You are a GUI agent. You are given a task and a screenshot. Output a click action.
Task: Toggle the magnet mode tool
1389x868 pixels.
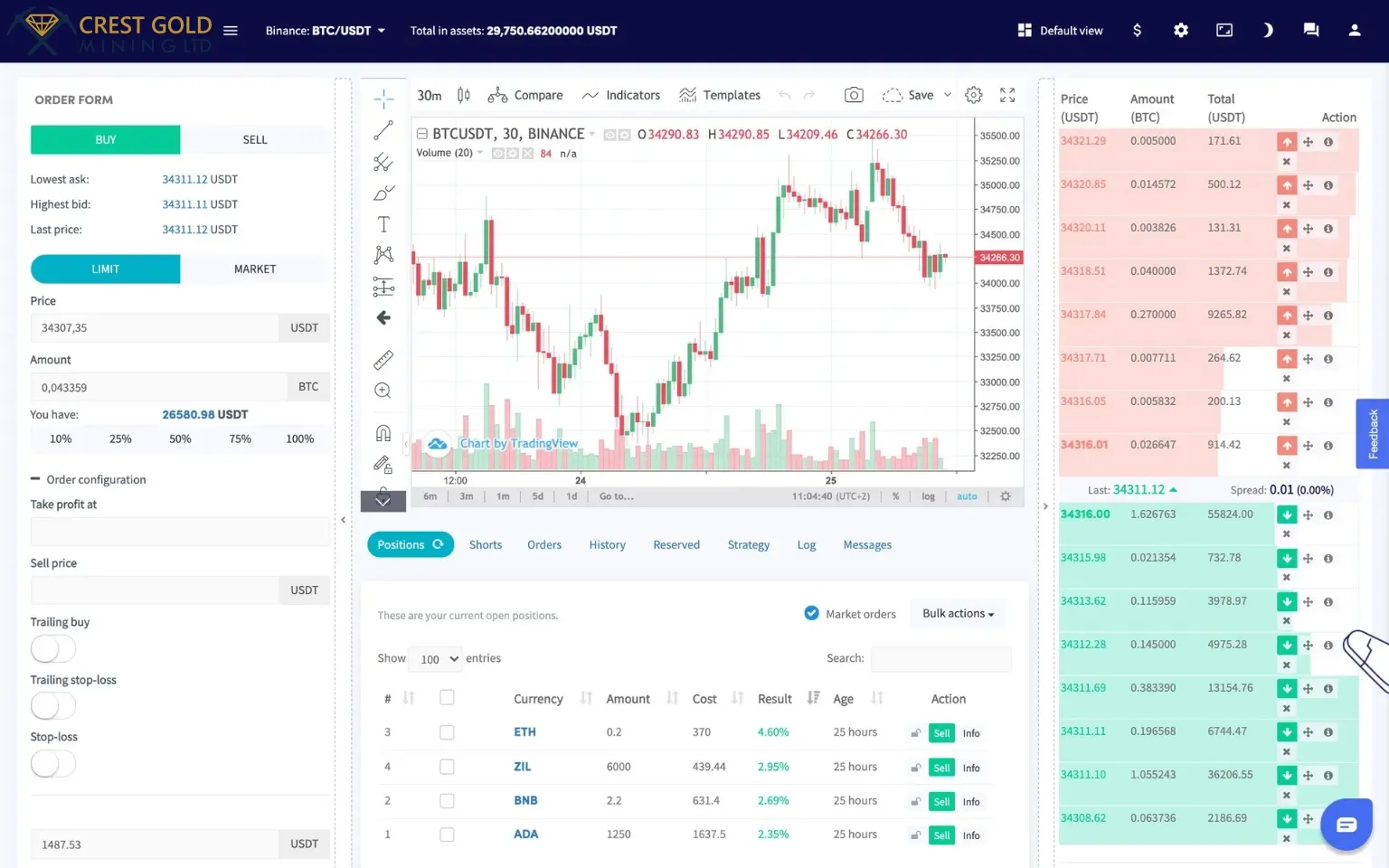tap(383, 433)
